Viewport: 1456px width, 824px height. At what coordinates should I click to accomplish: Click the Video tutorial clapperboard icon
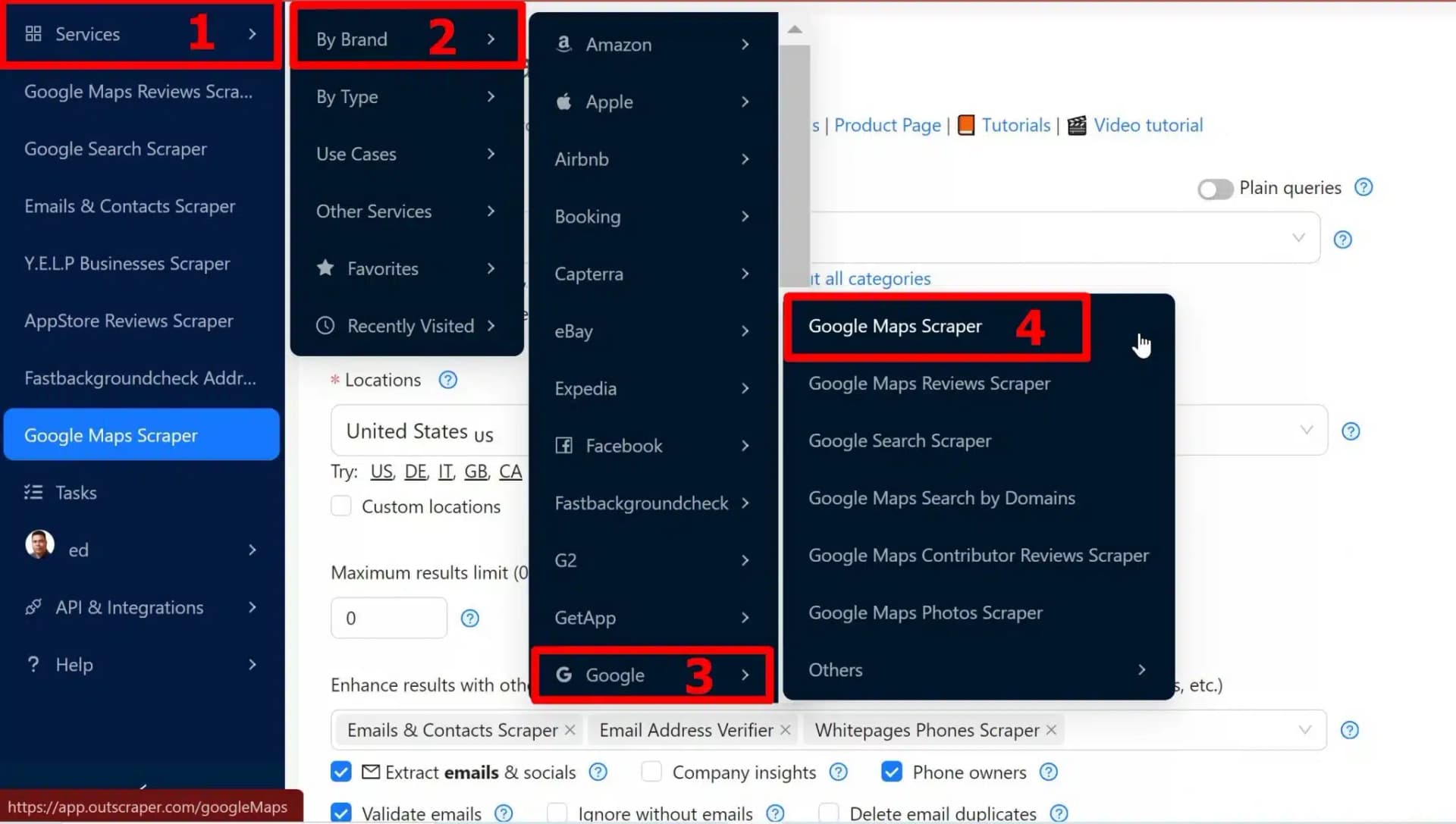pos(1077,125)
